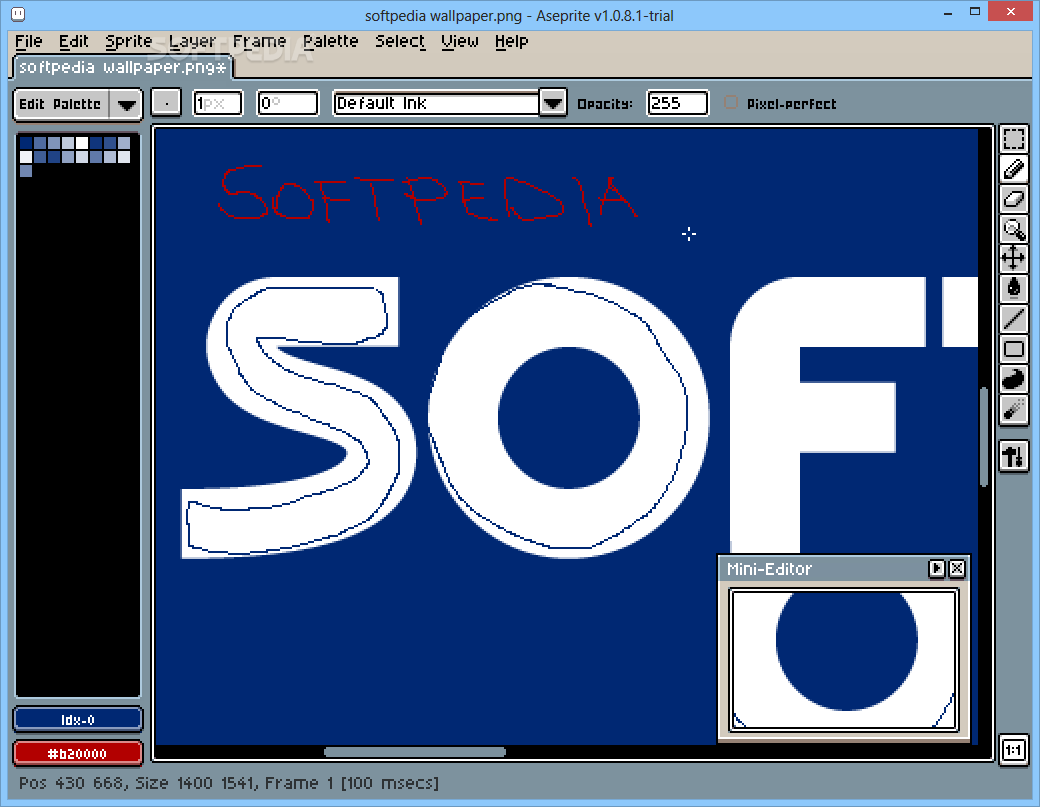Screen dimensions: 1040x807
Task: Open the Select menu
Action: [400, 41]
